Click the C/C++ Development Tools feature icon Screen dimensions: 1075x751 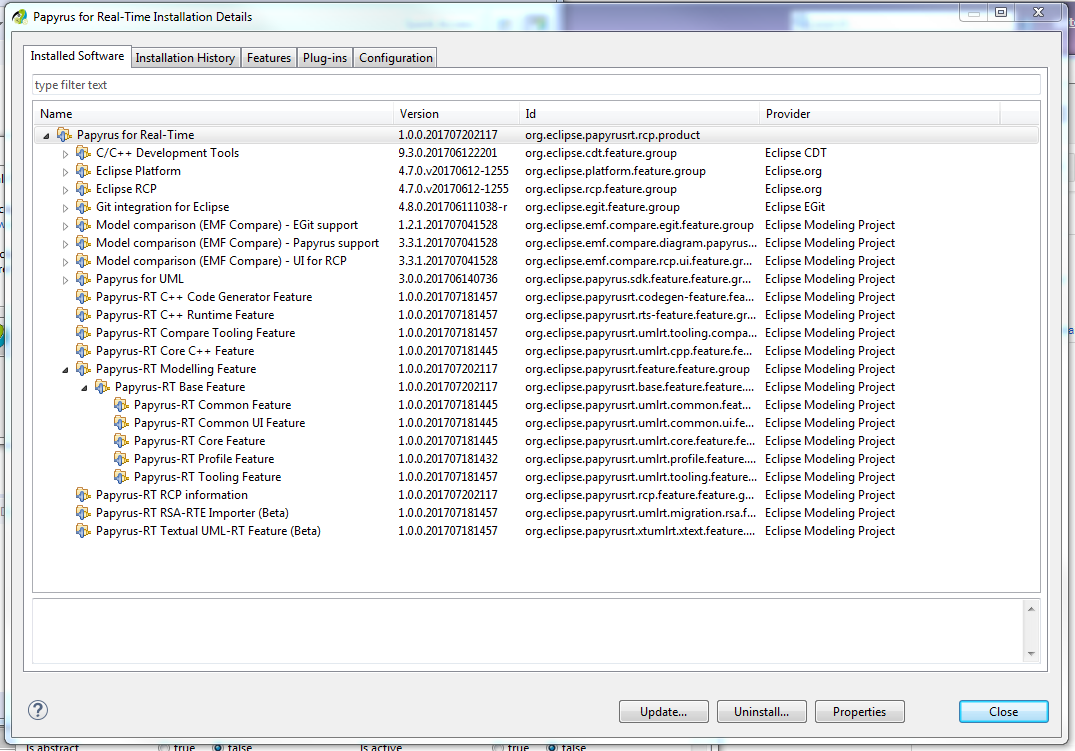tap(83, 152)
